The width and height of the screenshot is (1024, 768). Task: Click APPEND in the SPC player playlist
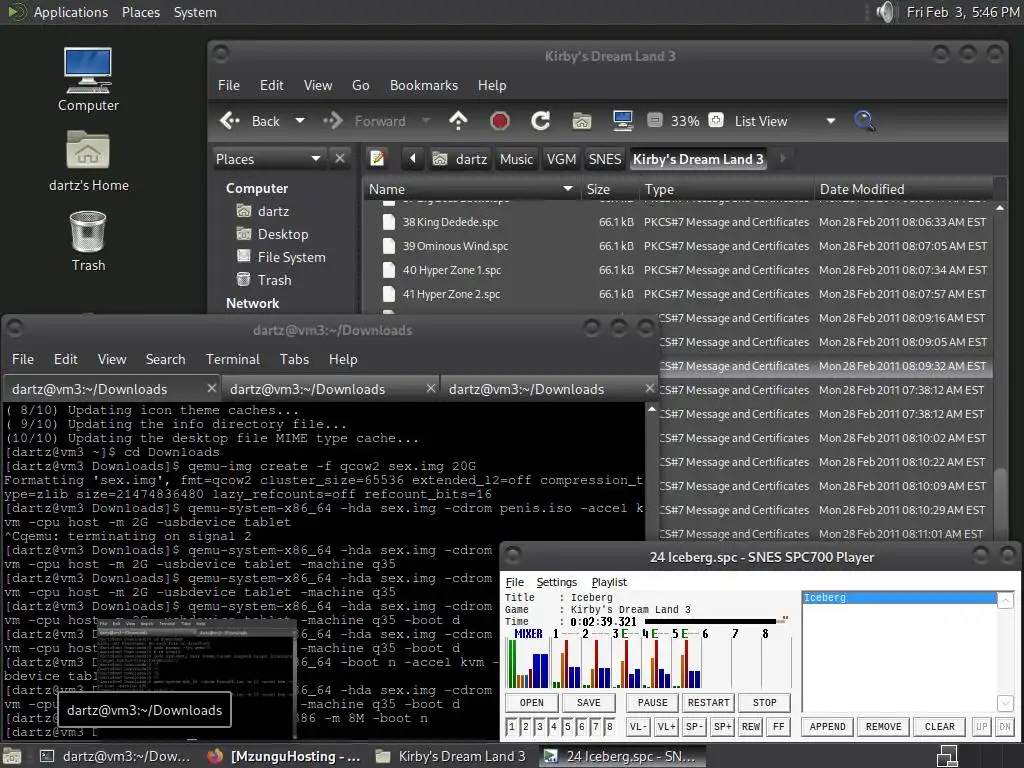click(x=827, y=726)
